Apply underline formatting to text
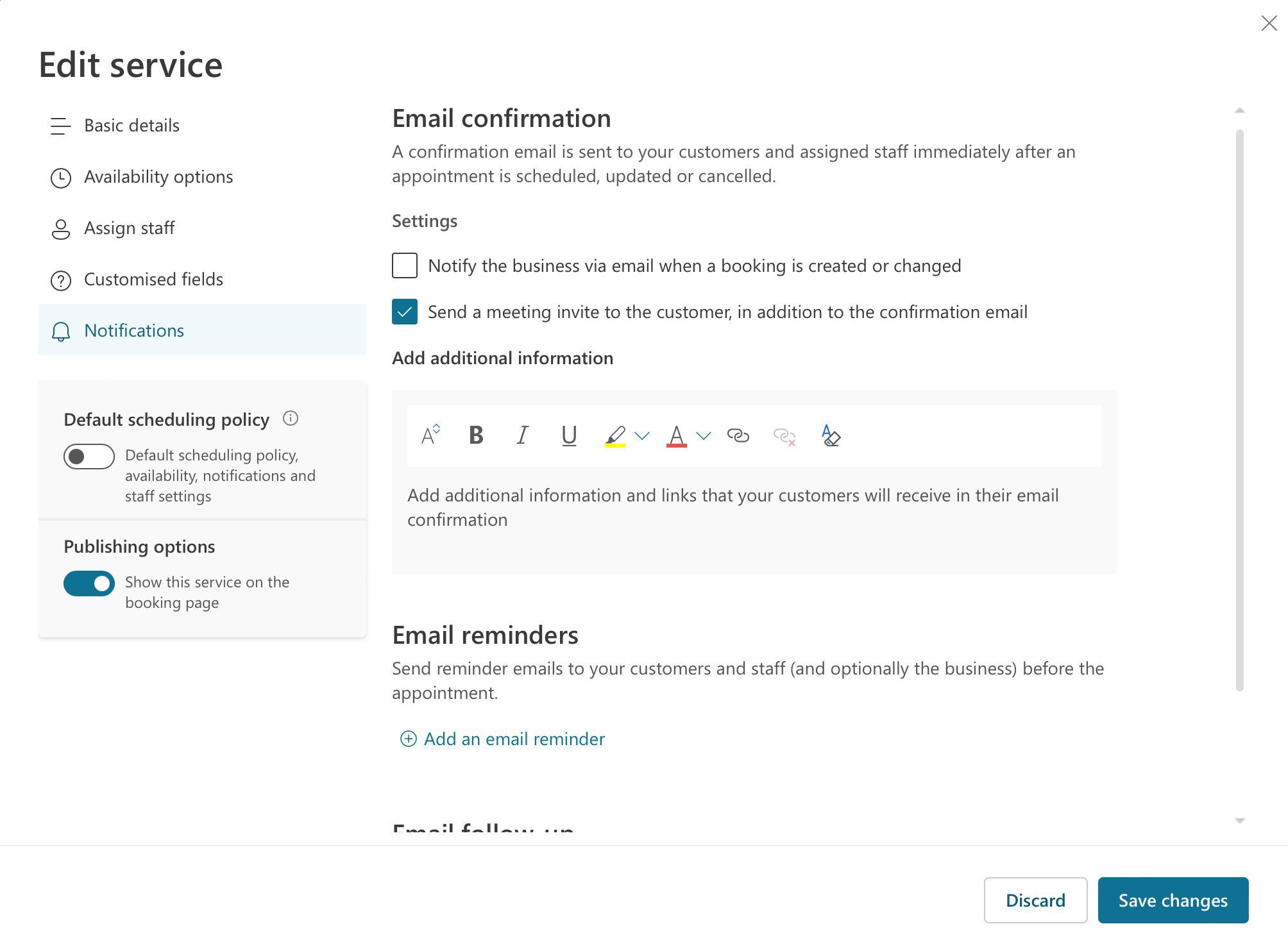 click(x=568, y=436)
